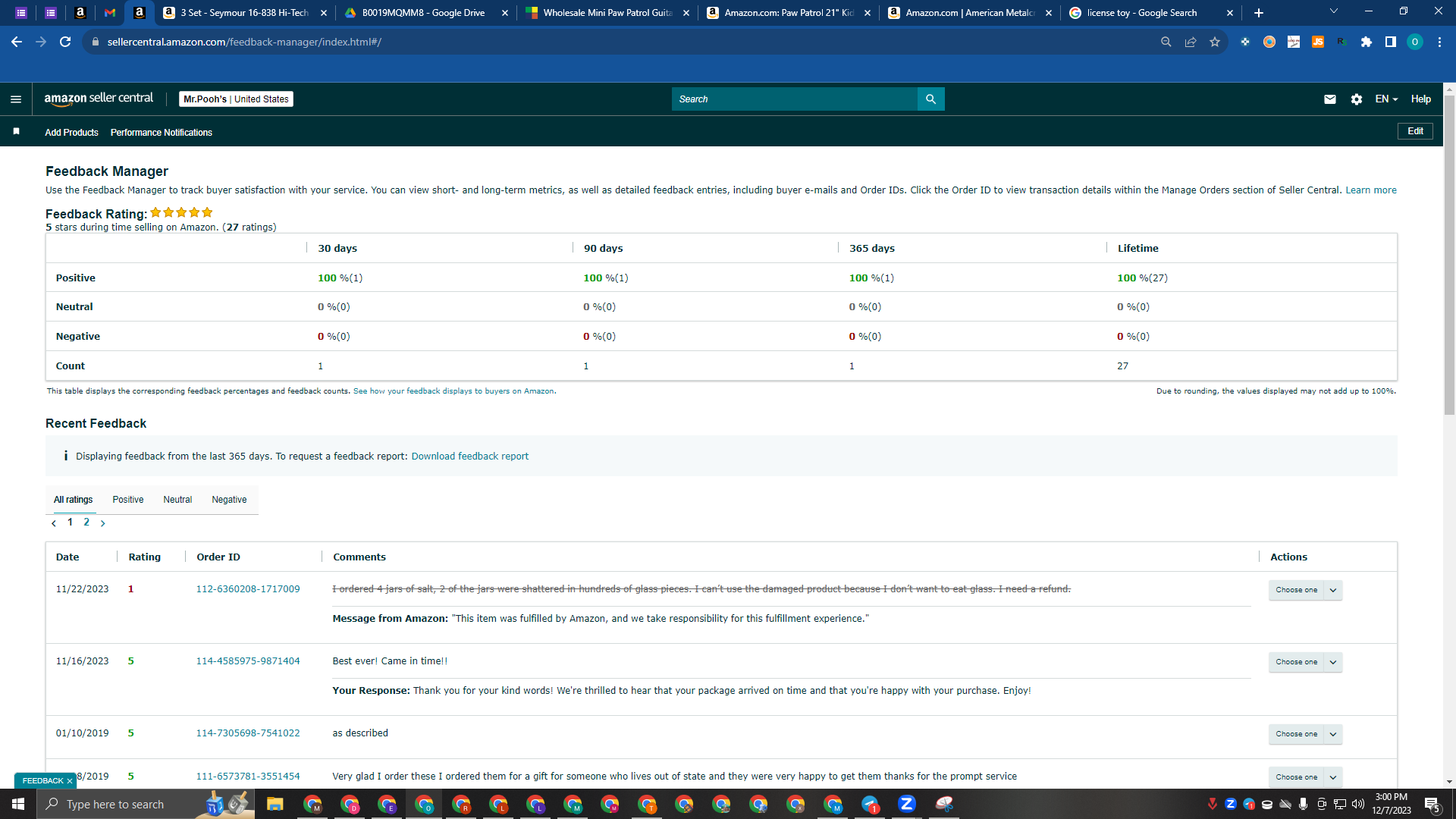Open the Mr.Pooh's United States marketplace switcher
This screenshot has width=1456, height=819.
click(x=236, y=99)
